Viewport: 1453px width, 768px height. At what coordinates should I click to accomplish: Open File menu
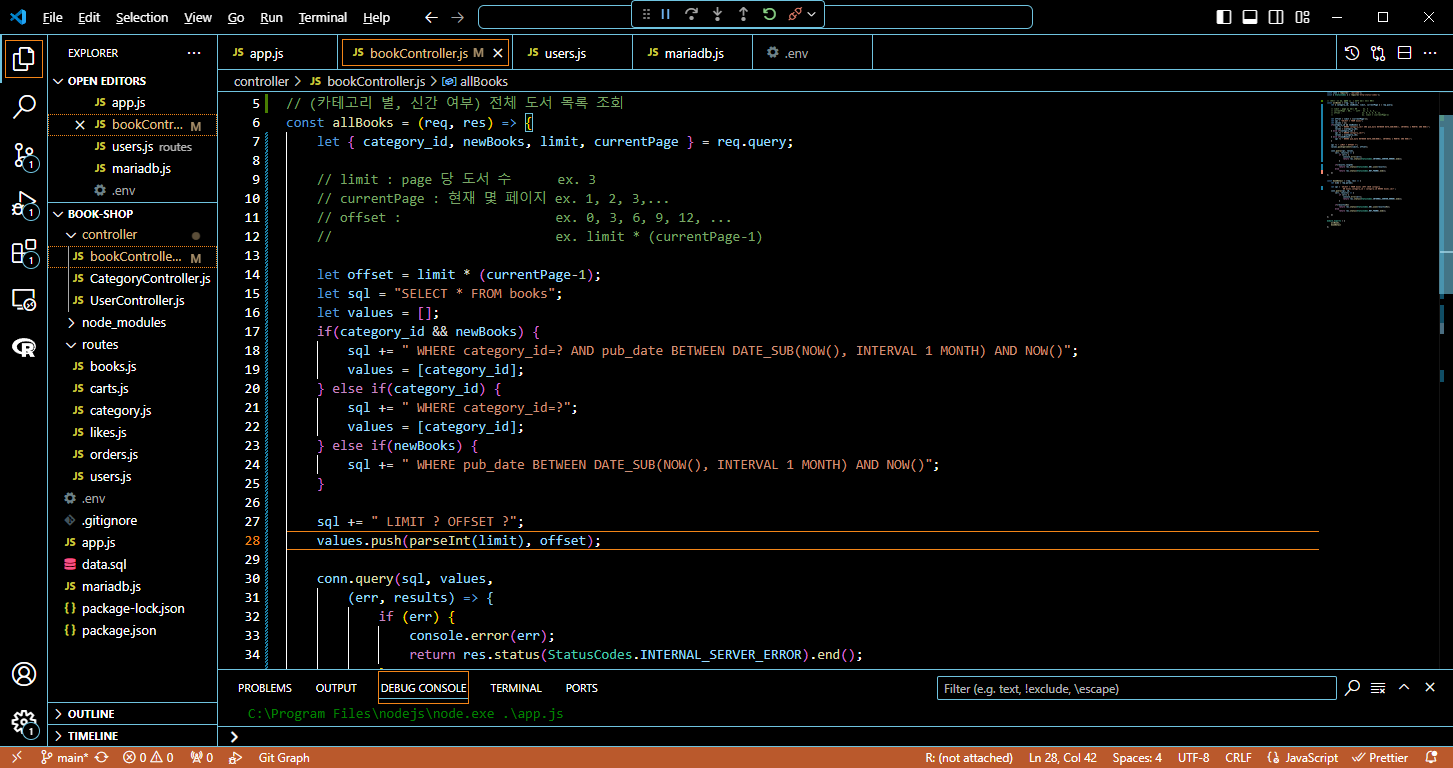[x=53, y=17]
